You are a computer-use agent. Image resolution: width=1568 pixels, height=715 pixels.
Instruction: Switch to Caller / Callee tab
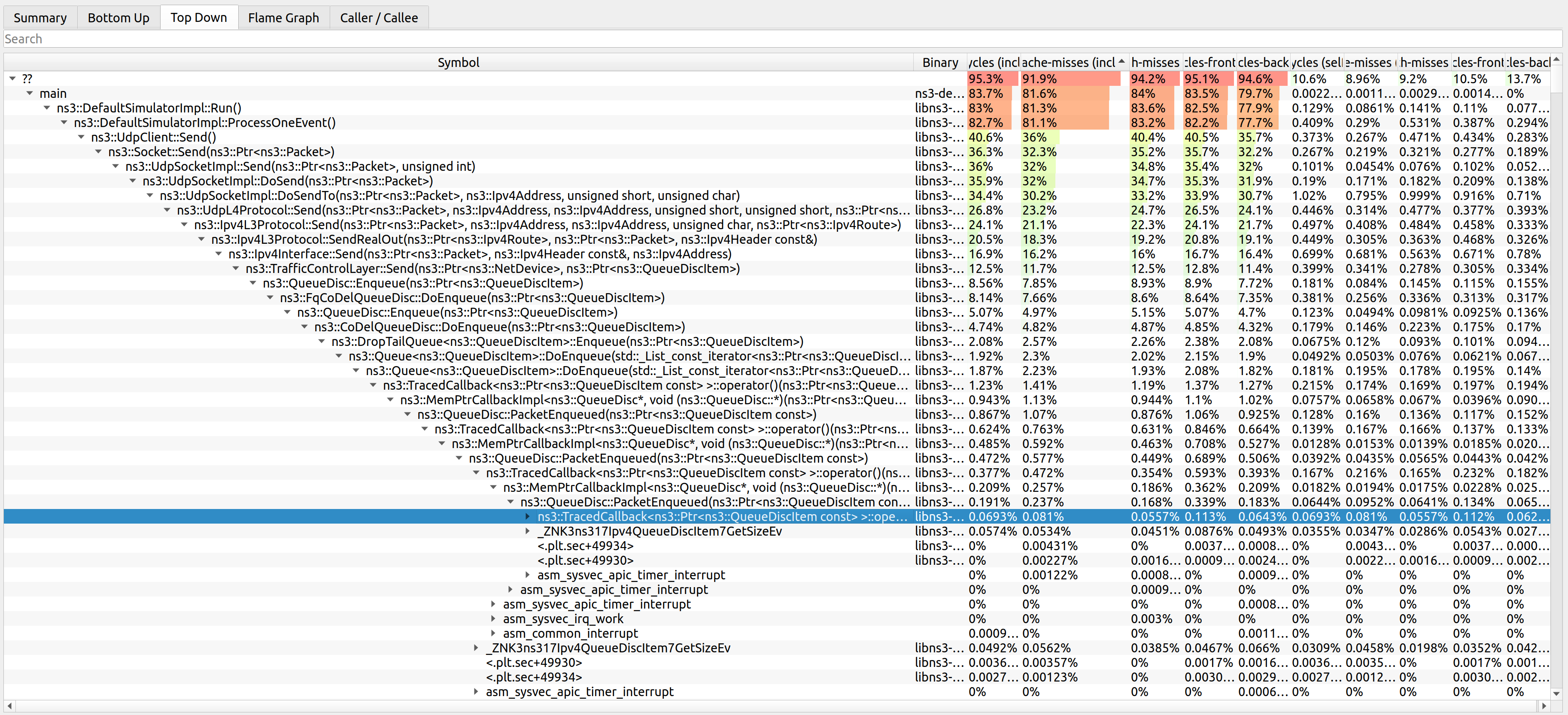[x=379, y=18]
